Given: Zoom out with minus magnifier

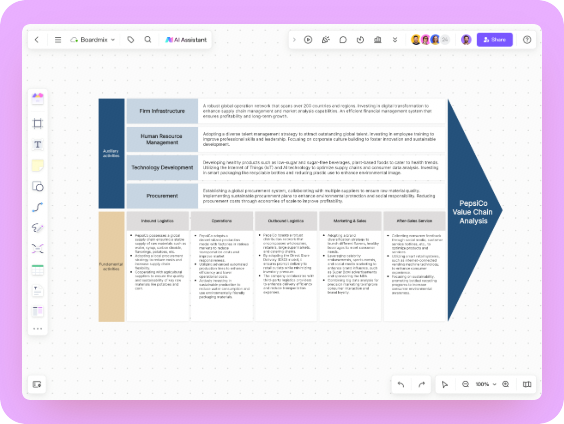Looking at the screenshot, I should (x=465, y=384).
